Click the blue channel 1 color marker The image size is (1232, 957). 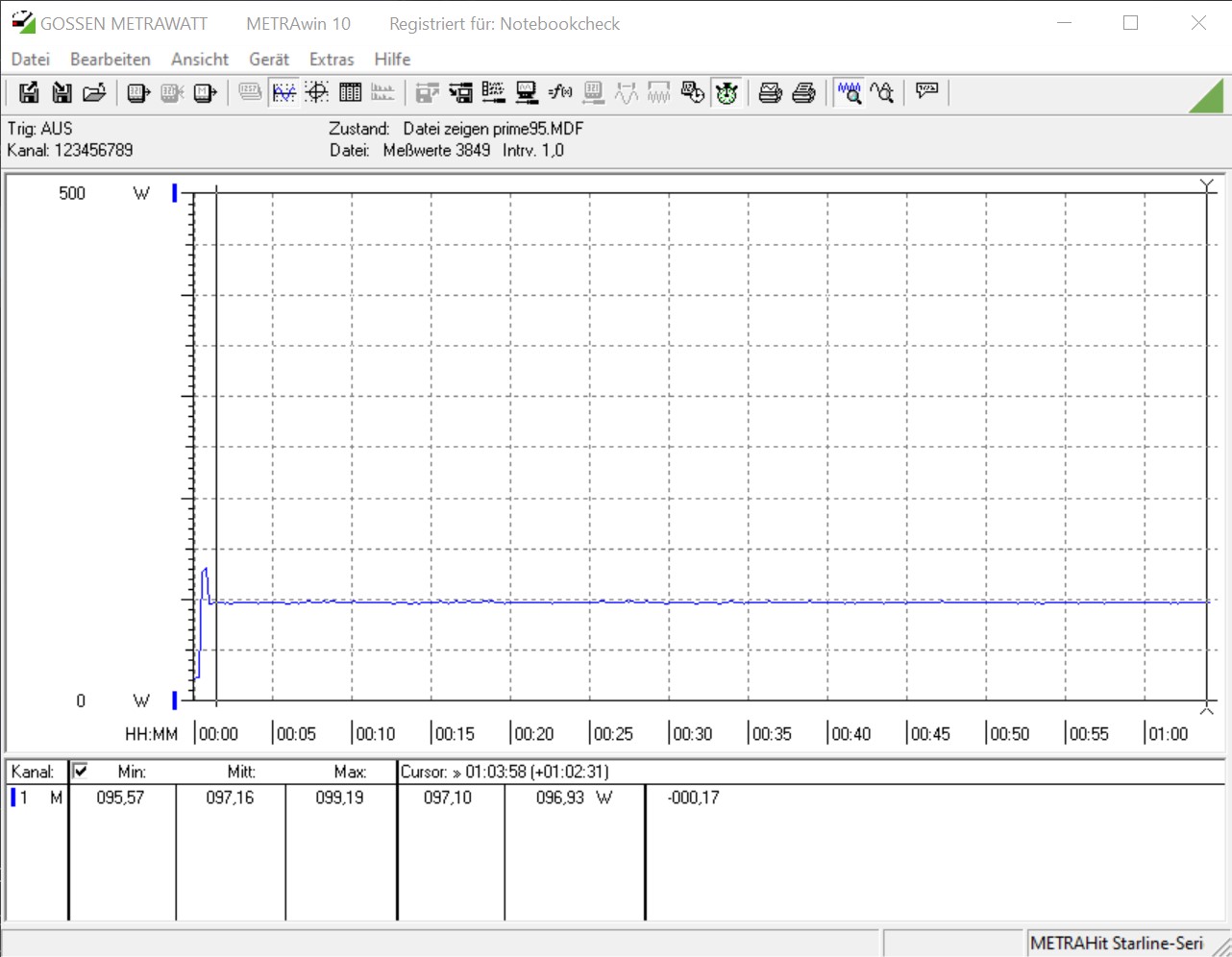click(x=13, y=797)
